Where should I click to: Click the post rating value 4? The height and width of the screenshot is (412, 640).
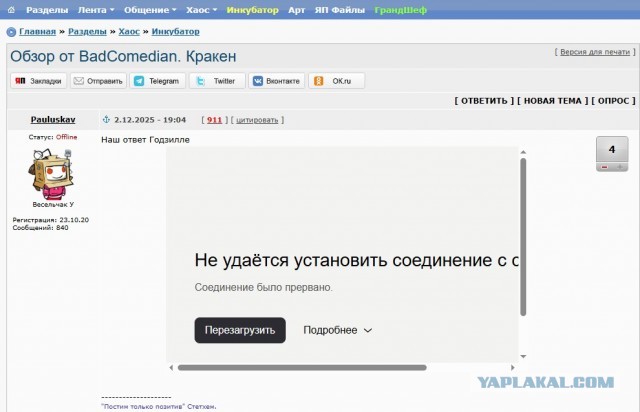tap(612, 149)
